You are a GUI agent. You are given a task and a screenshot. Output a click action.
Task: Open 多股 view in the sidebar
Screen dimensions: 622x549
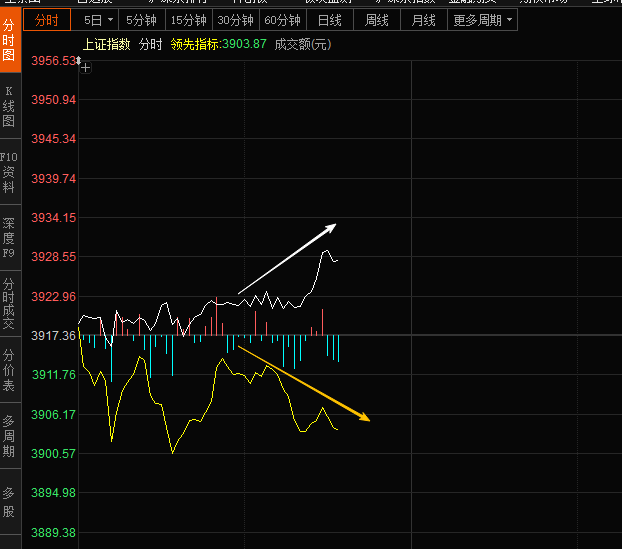[9, 502]
